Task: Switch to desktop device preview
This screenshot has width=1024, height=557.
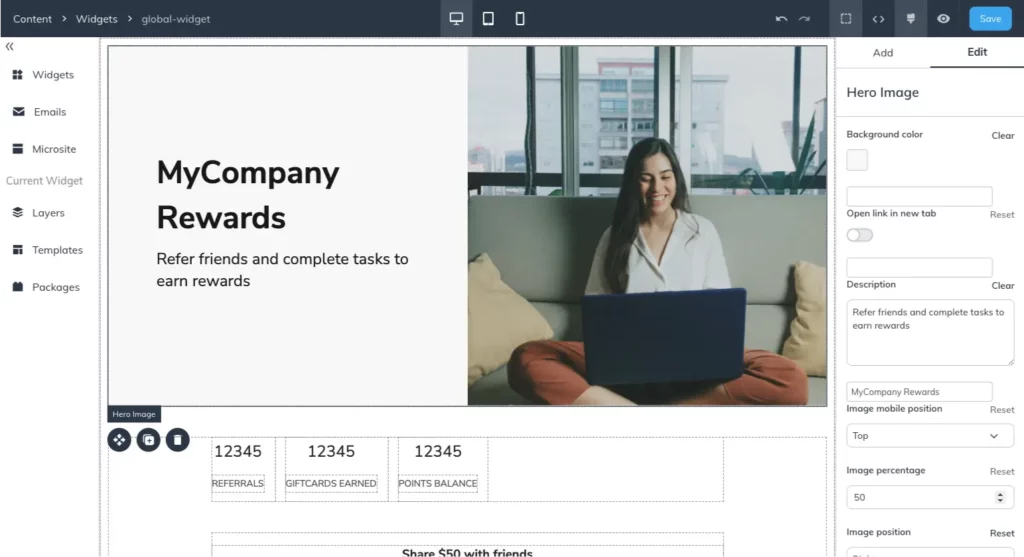Action: [x=456, y=19]
